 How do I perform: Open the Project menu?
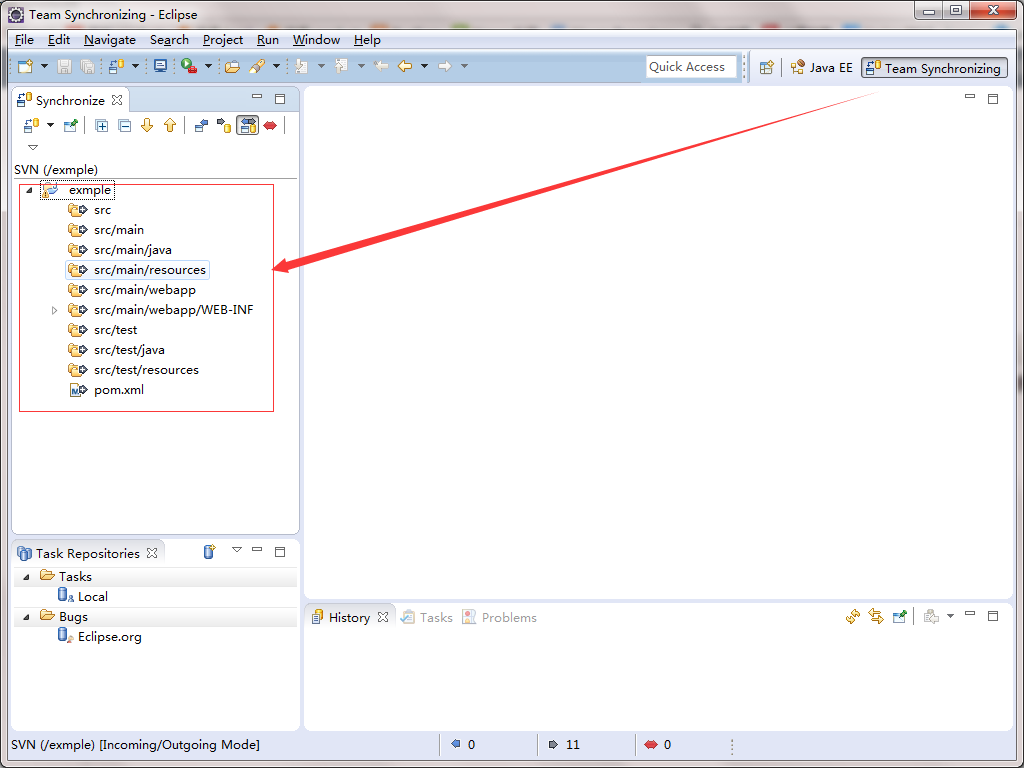point(223,40)
